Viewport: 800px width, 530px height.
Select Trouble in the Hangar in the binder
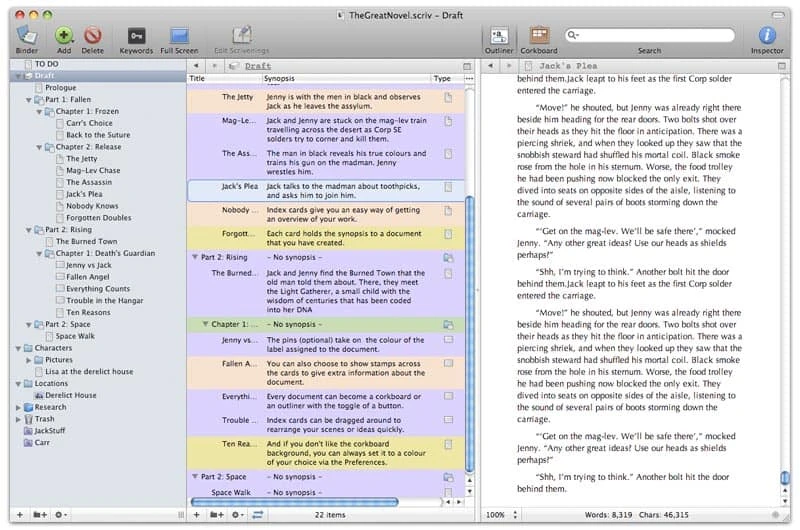click(104, 300)
